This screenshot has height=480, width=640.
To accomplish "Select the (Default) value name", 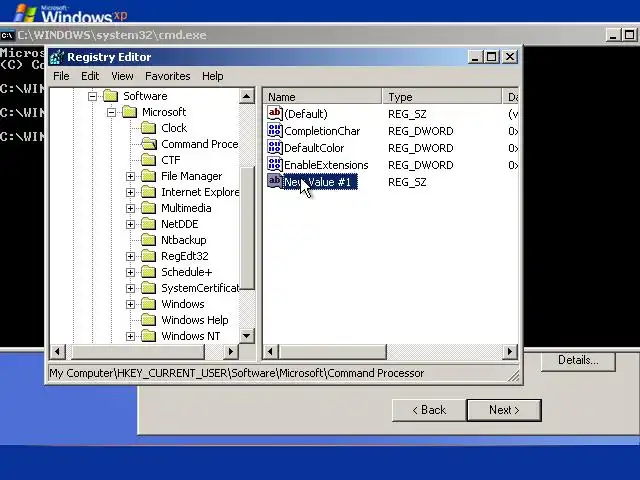I will [x=306, y=114].
